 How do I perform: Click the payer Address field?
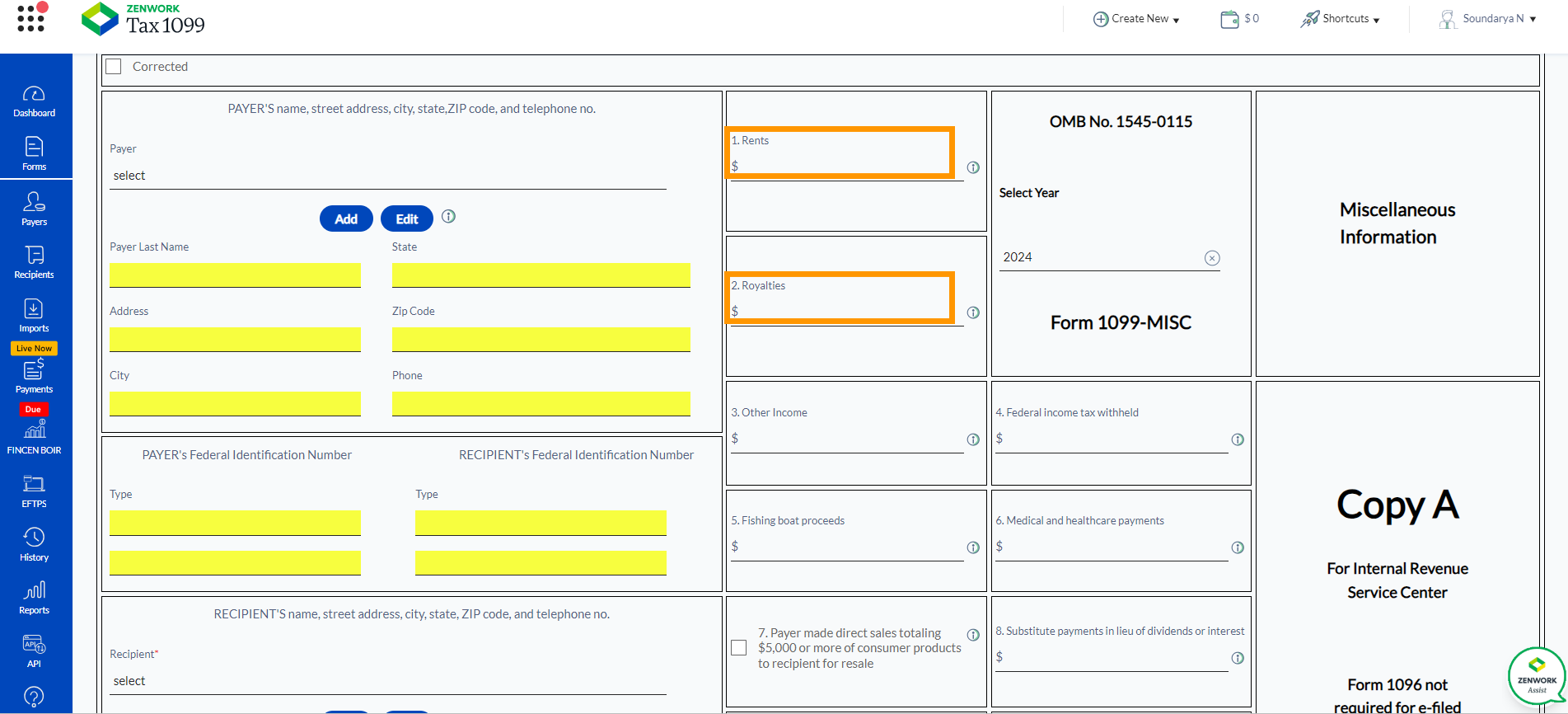235,340
